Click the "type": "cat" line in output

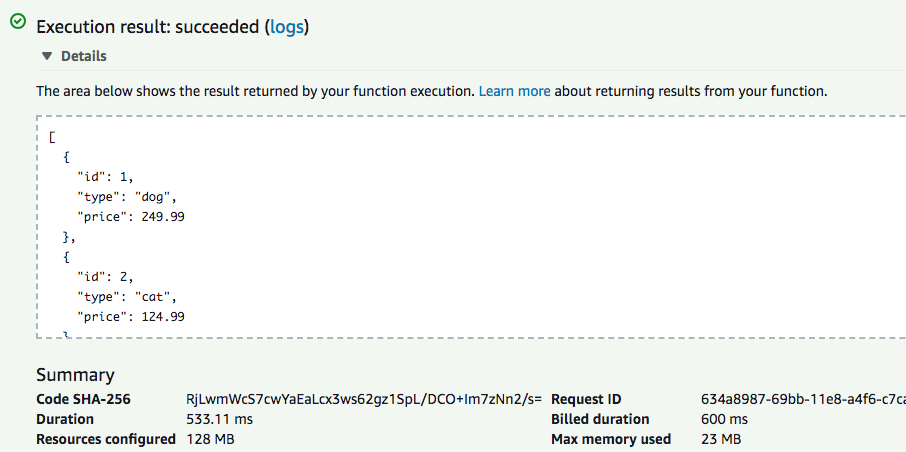pos(126,297)
